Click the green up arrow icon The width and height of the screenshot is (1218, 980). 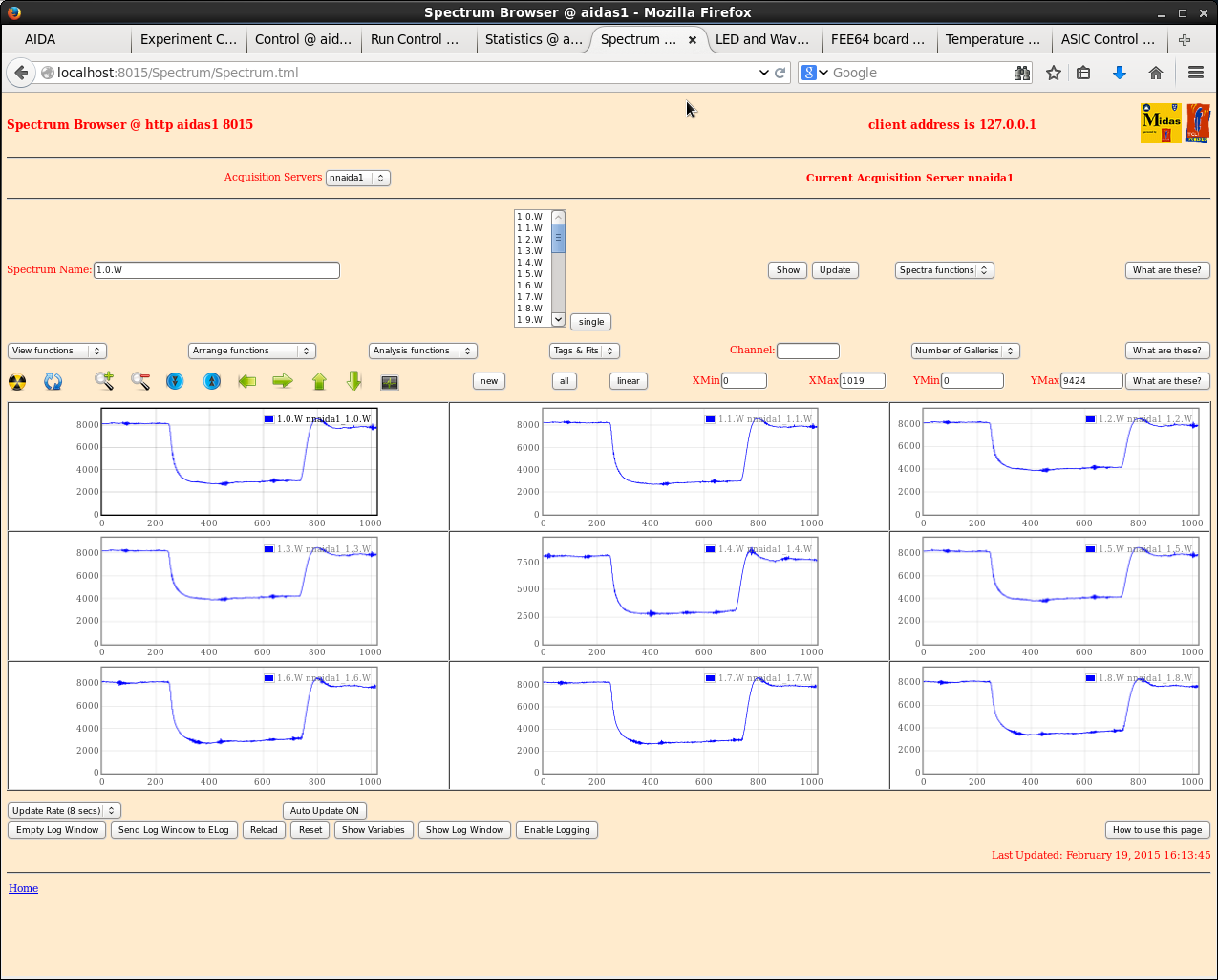319,381
